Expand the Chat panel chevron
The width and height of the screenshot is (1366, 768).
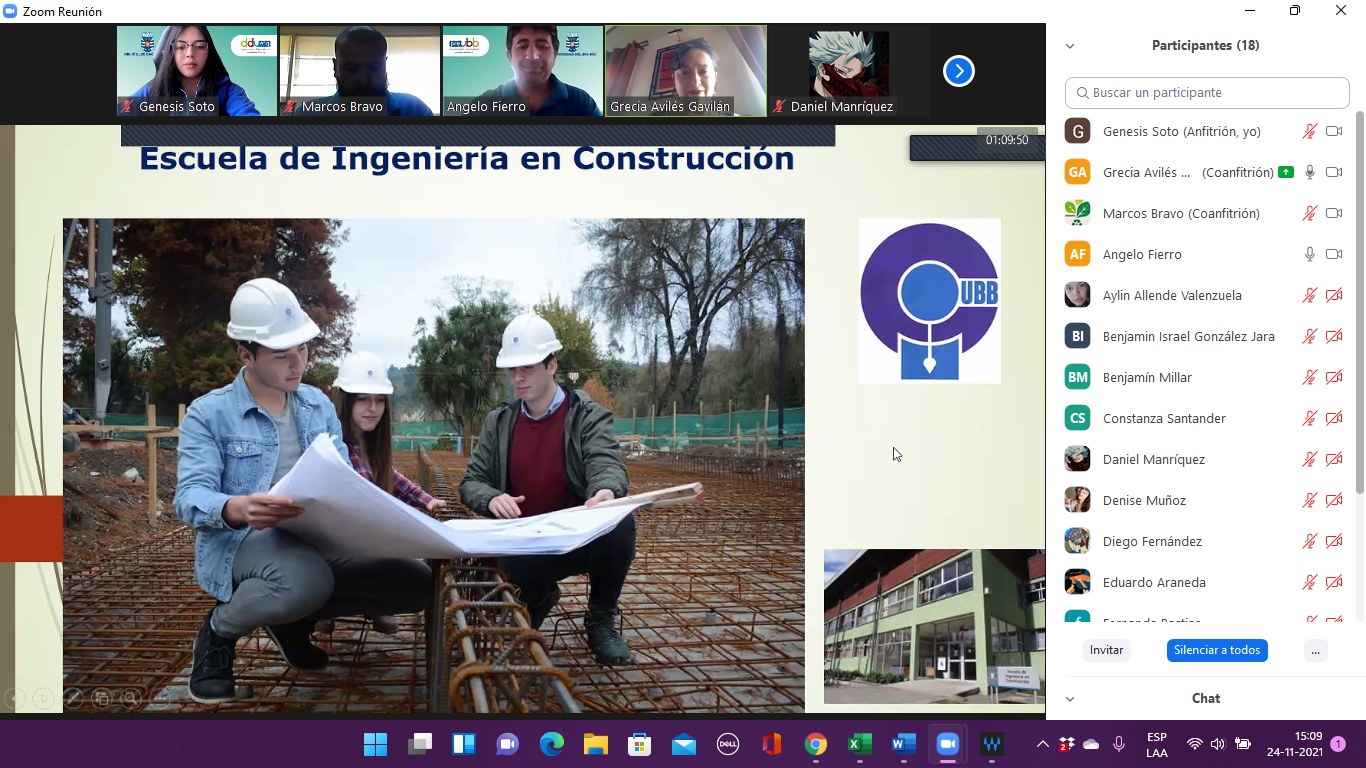click(1070, 699)
